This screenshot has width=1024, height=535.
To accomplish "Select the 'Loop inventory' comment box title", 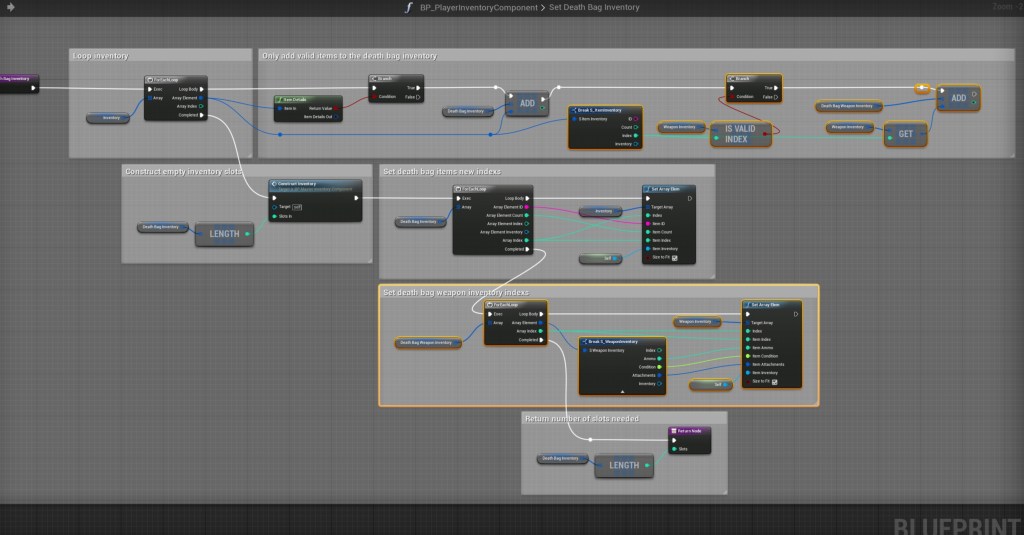I will coord(101,56).
